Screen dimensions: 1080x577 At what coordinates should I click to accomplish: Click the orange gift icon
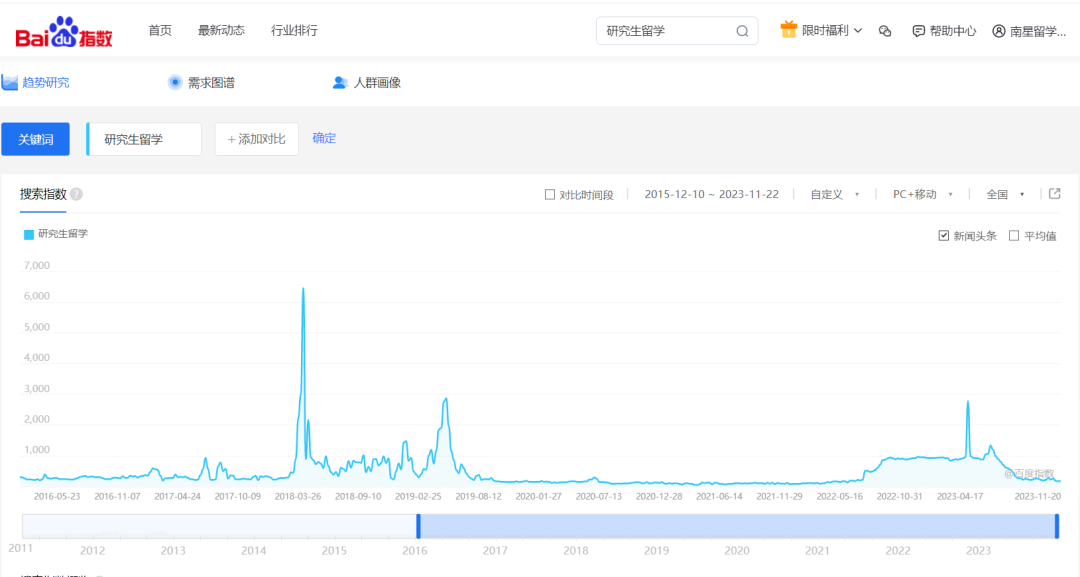788,30
